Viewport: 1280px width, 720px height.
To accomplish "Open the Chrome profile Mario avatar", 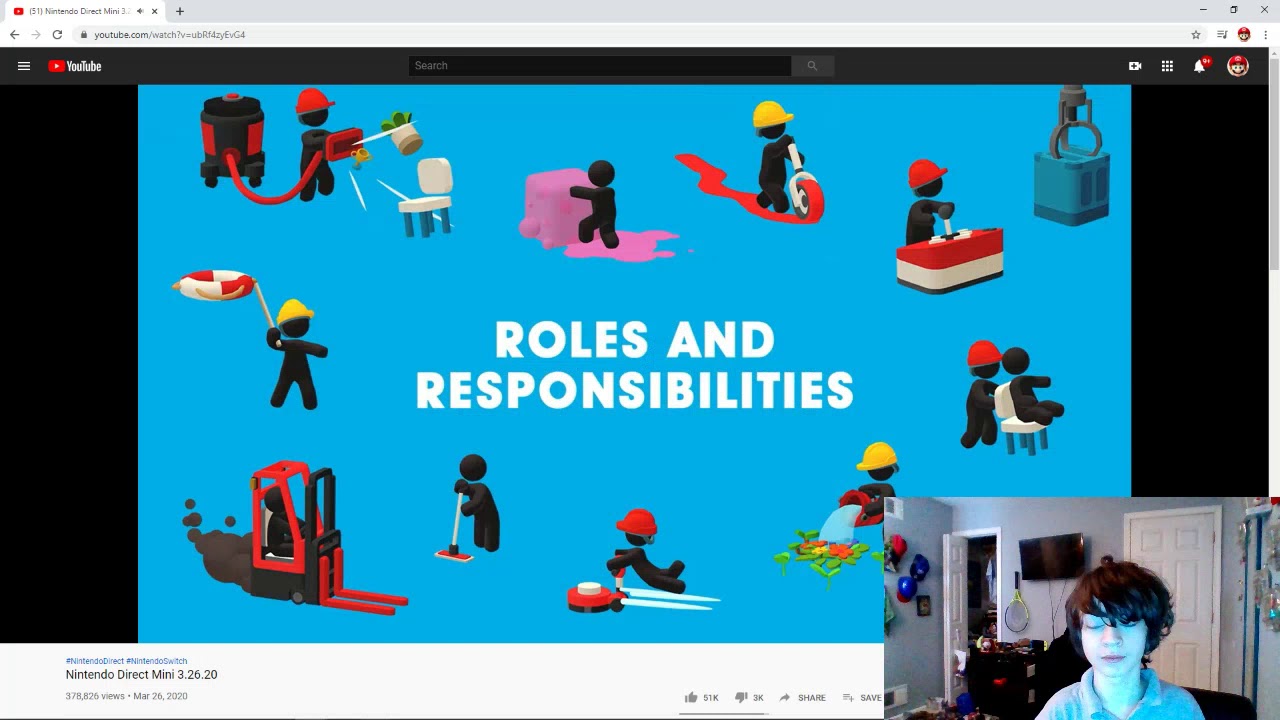I will coord(1244,34).
